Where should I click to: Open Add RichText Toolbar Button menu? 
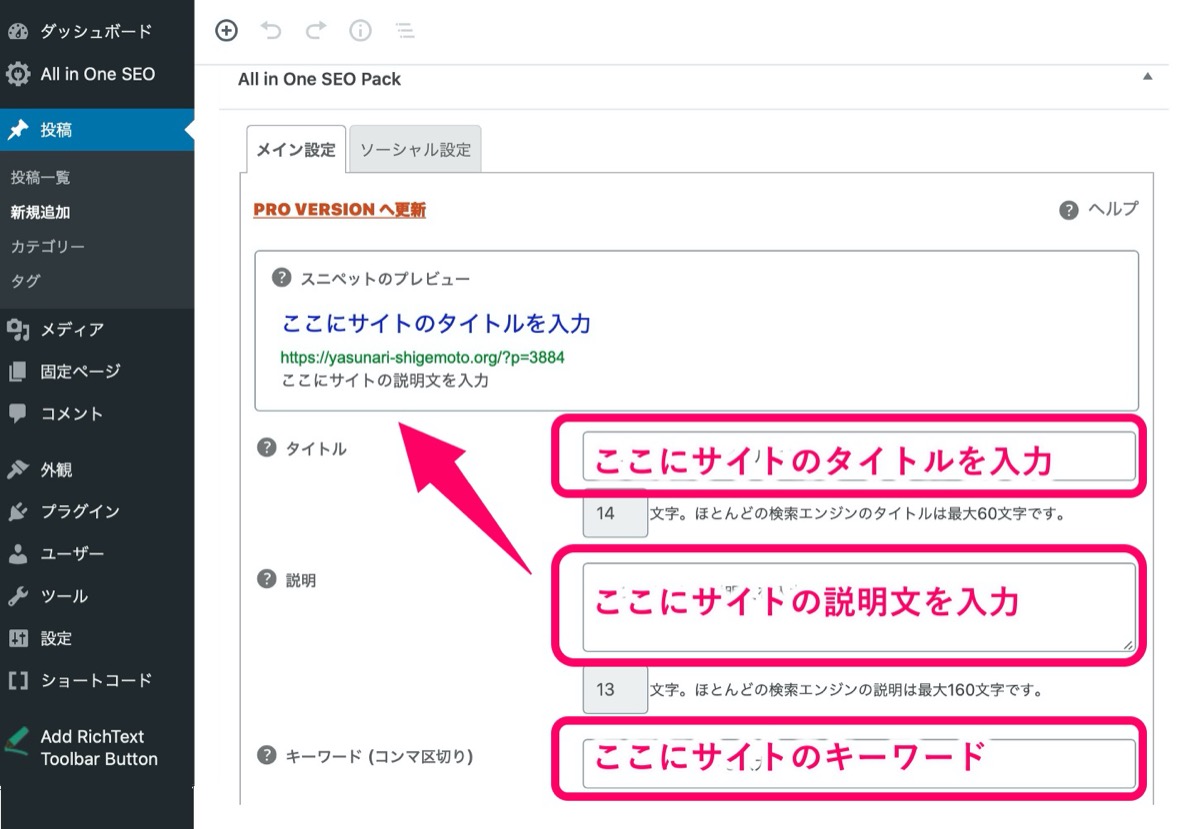[97, 747]
